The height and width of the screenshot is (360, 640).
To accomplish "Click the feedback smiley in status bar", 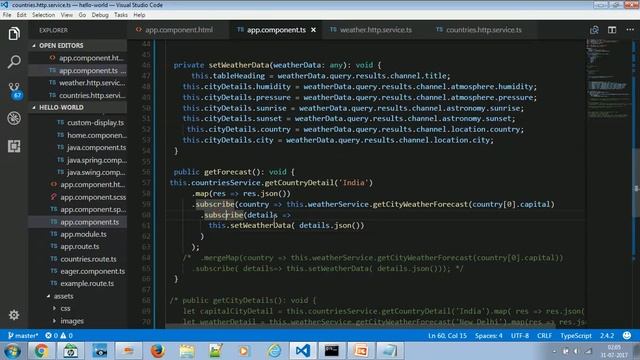I will [627, 336].
